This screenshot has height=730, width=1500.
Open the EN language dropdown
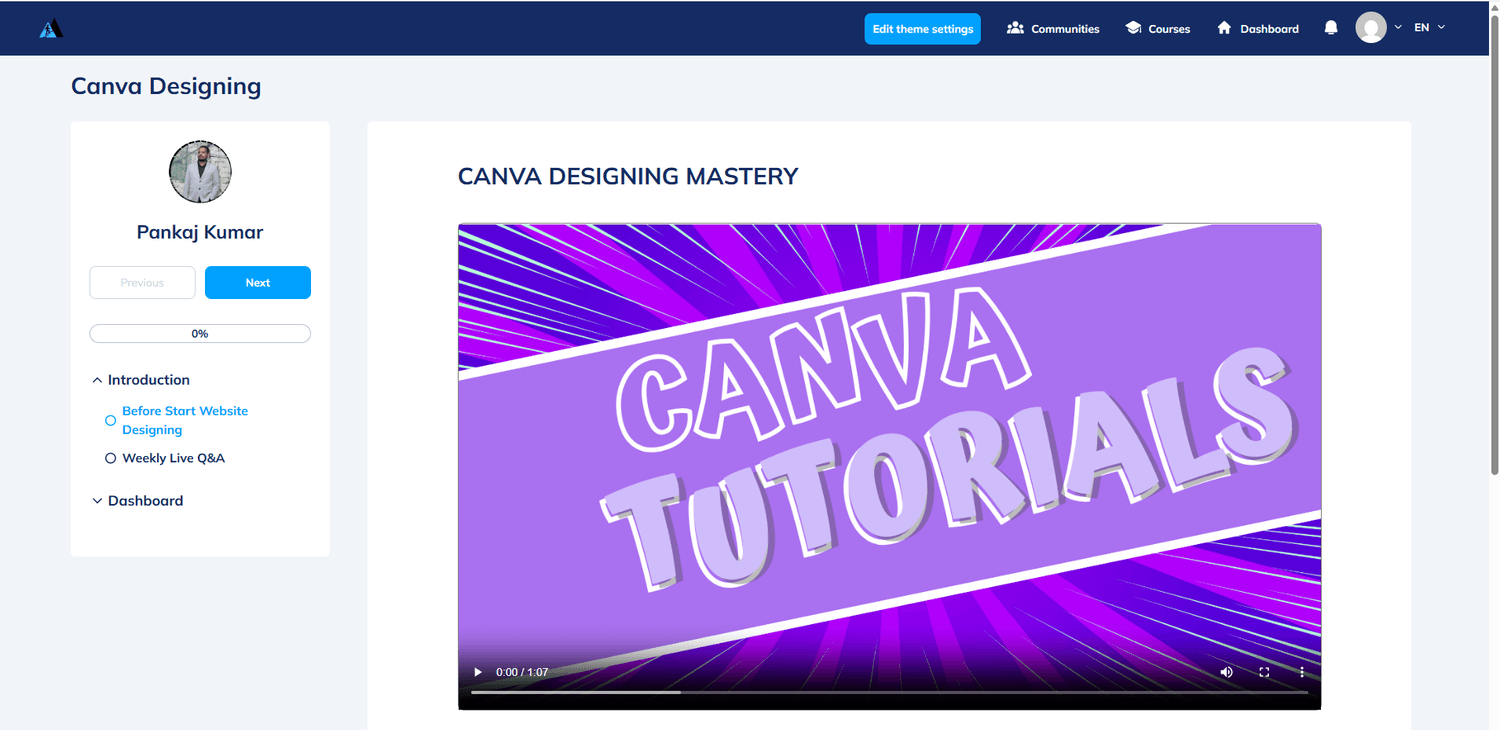[1430, 28]
